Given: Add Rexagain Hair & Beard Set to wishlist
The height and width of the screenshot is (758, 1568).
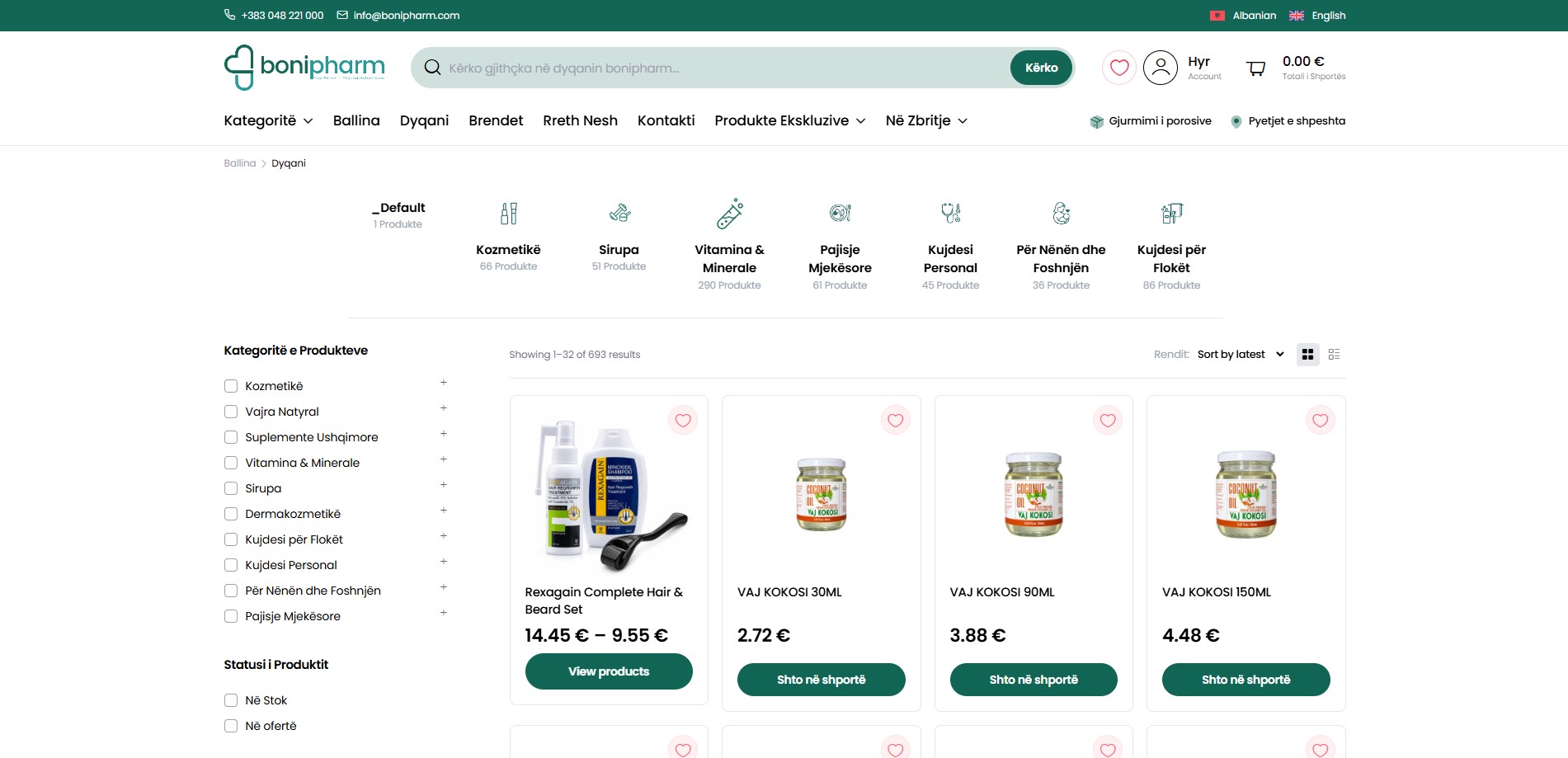Looking at the screenshot, I should click(x=683, y=421).
